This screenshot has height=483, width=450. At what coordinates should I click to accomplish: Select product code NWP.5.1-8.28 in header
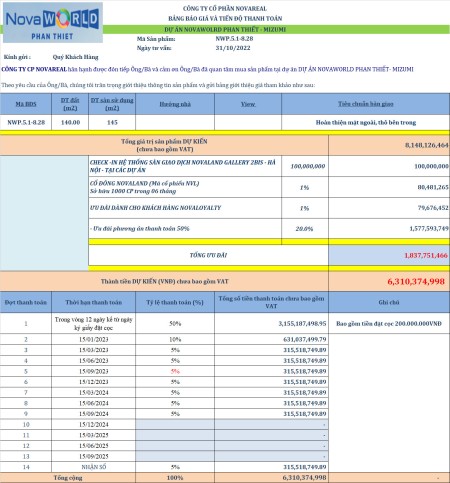(234, 38)
